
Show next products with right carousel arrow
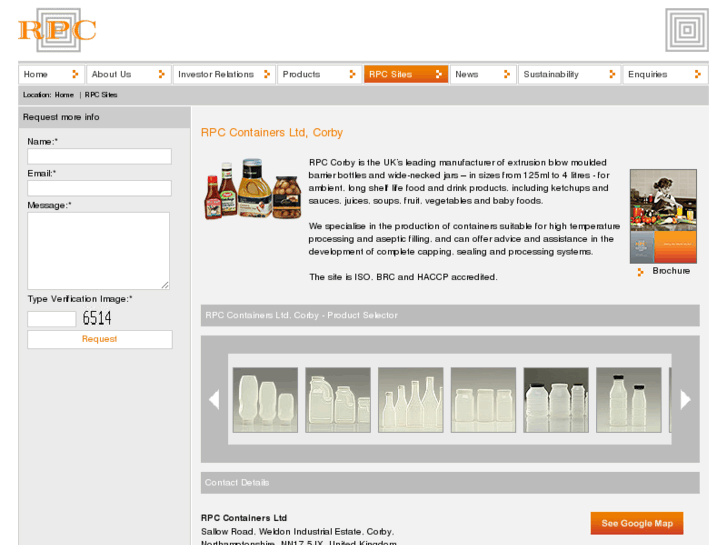pyautogui.click(x=685, y=399)
